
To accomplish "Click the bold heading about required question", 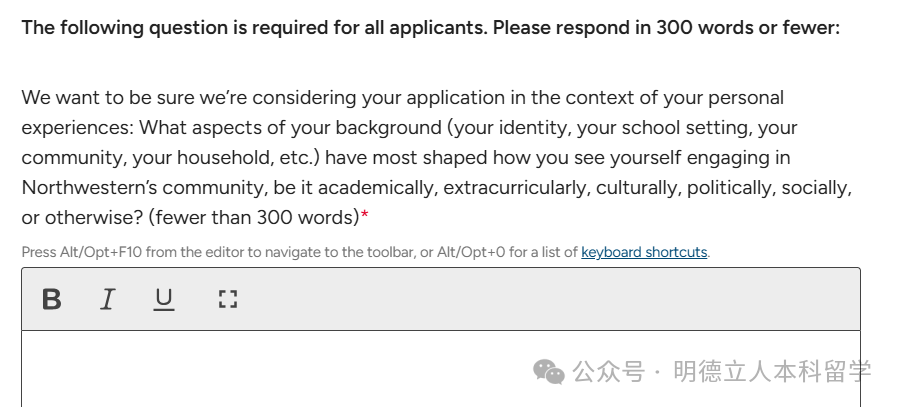I will 430,28.
